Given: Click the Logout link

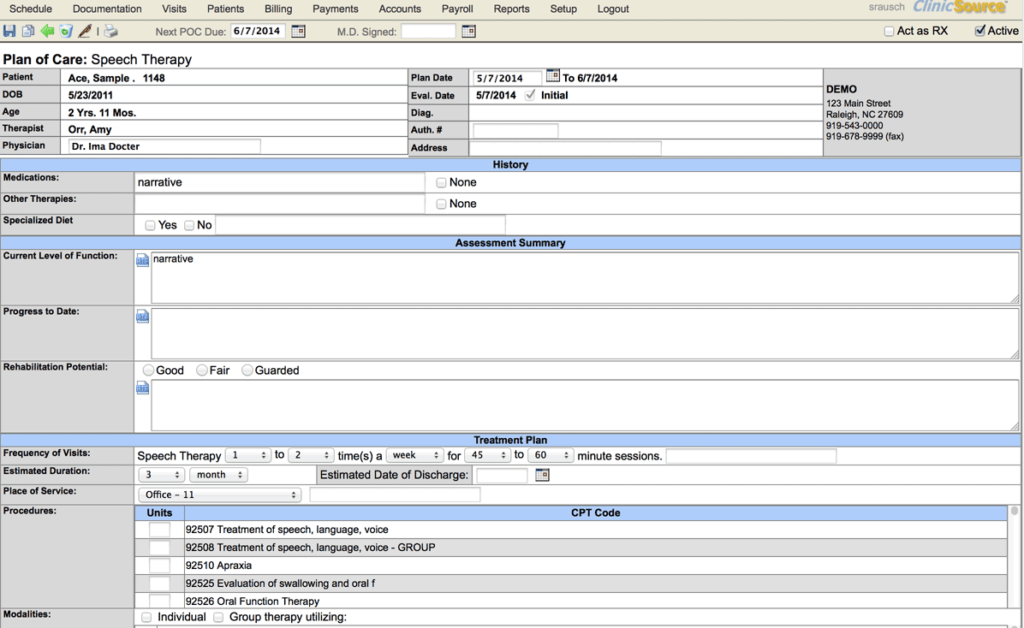Looking at the screenshot, I should coord(613,9).
